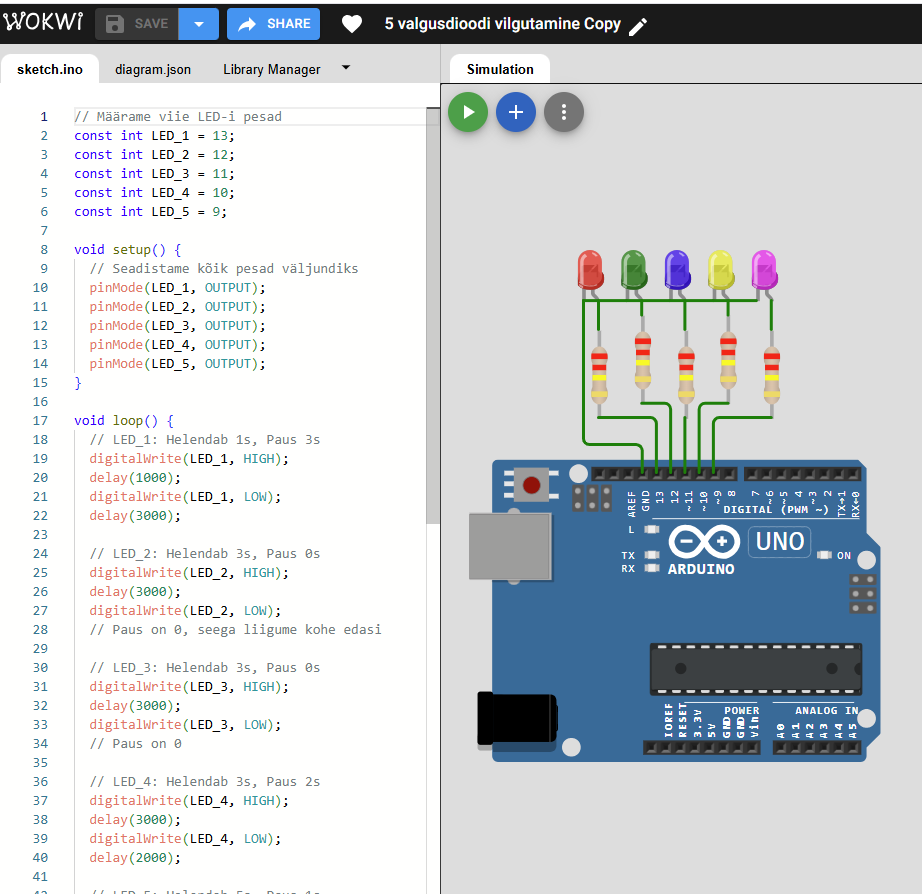
Task: Save the project
Action: (x=136, y=24)
